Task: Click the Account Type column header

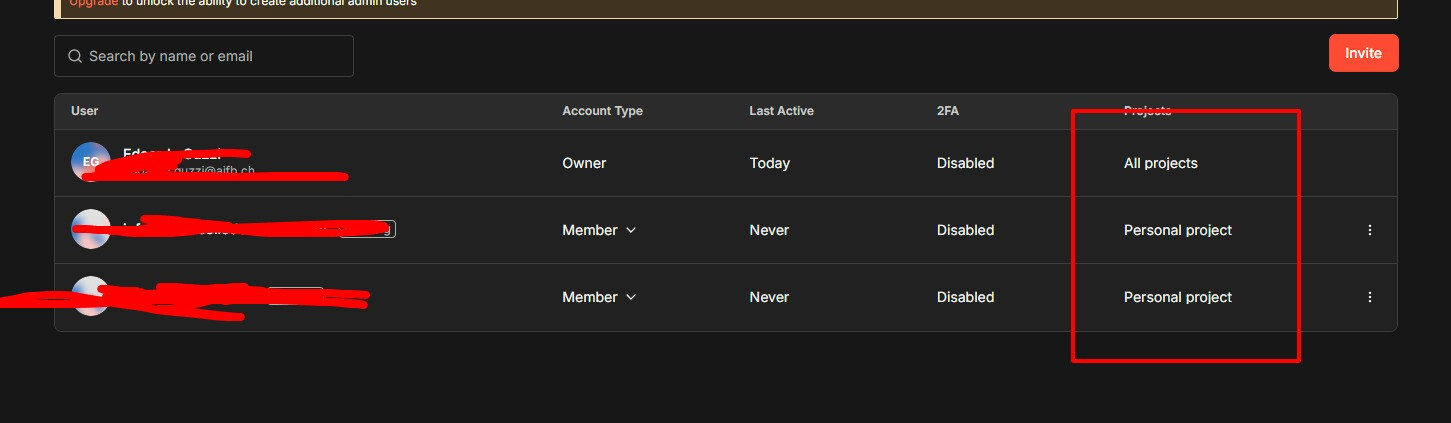Action: pos(602,111)
